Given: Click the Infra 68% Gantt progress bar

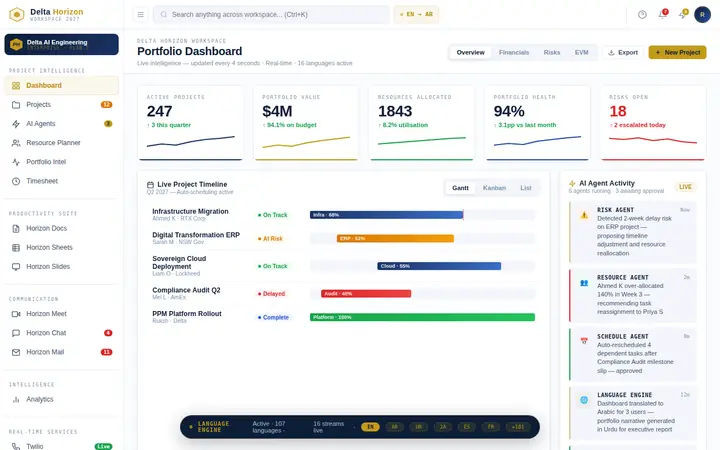Looking at the screenshot, I should click(x=386, y=214).
